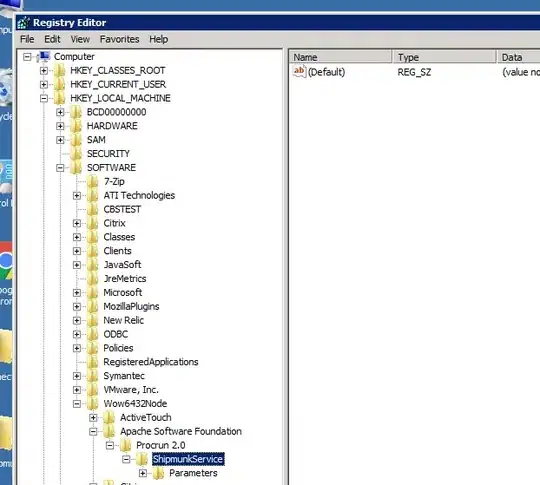This screenshot has height=485, width=540.
Task: Click the SAM folder icon
Action: click(x=76, y=140)
